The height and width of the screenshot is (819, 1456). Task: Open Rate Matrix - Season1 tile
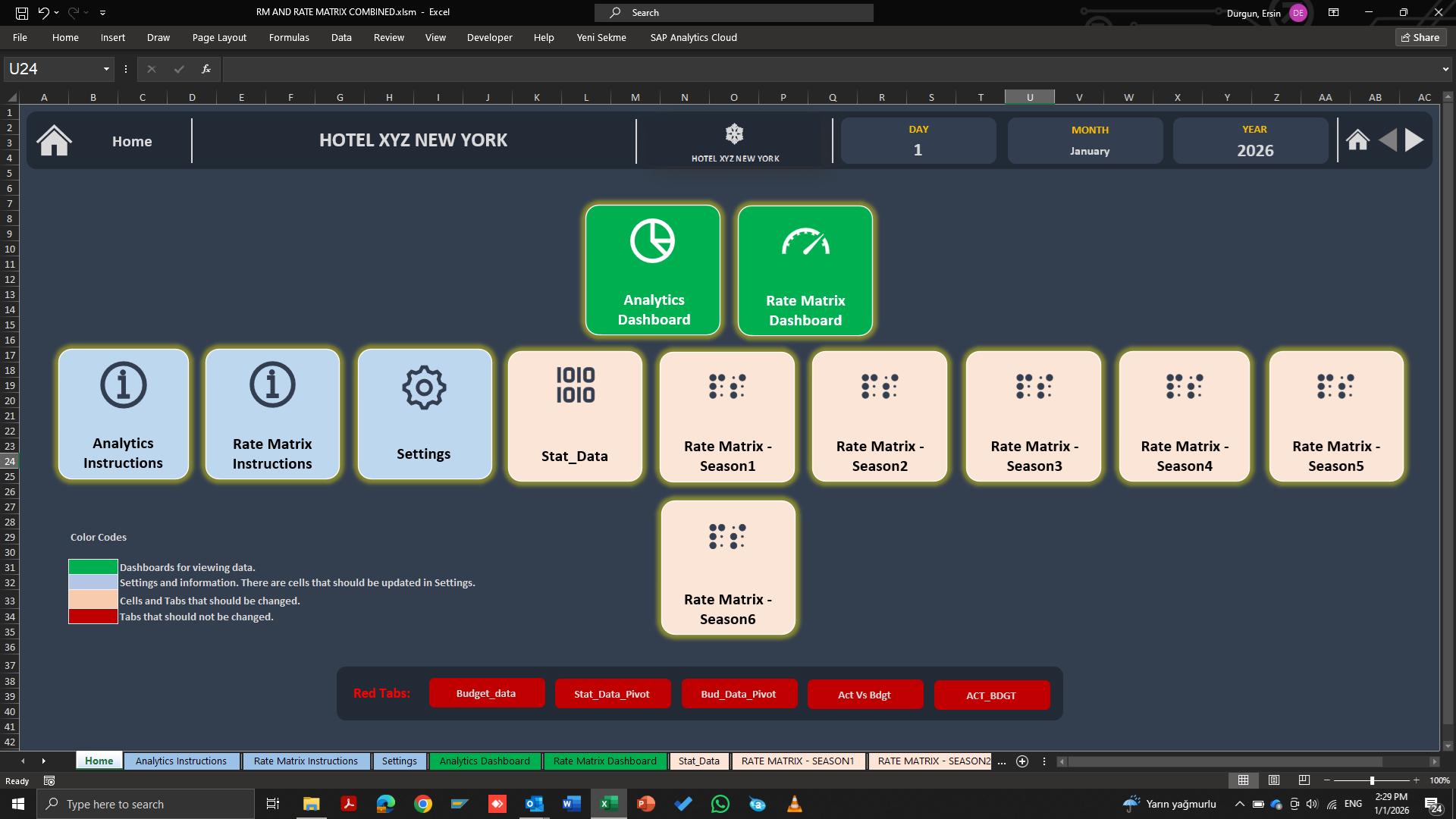pos(727,416)
